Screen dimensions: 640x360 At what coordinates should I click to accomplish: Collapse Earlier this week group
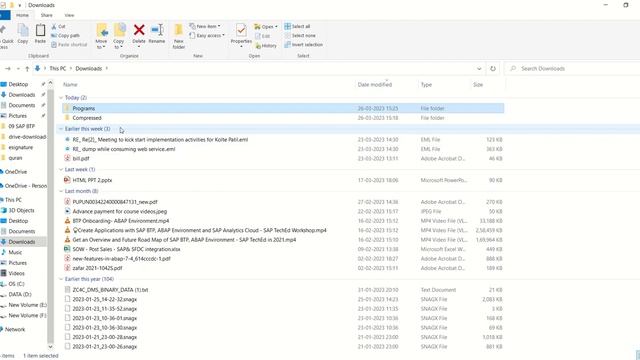point(61,129)
